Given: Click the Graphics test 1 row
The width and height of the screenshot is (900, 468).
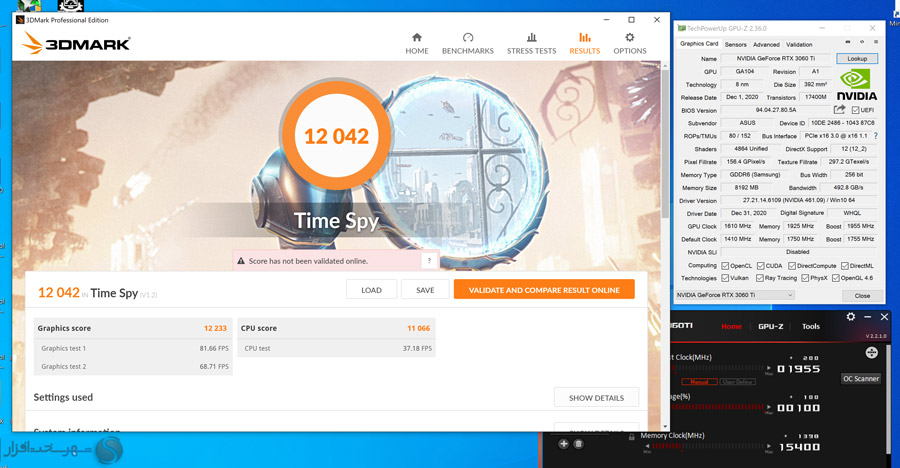Looking at the screenshot, I should [133, 348].
